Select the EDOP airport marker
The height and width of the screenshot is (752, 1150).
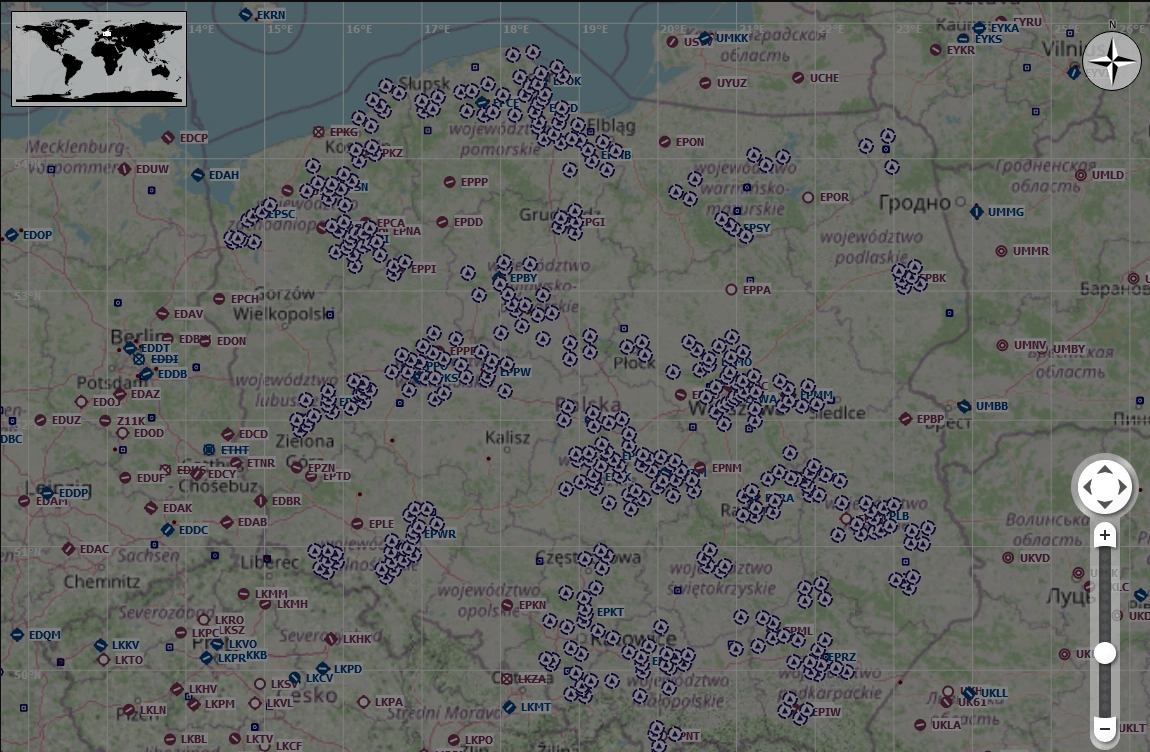[x=11, y=235]
